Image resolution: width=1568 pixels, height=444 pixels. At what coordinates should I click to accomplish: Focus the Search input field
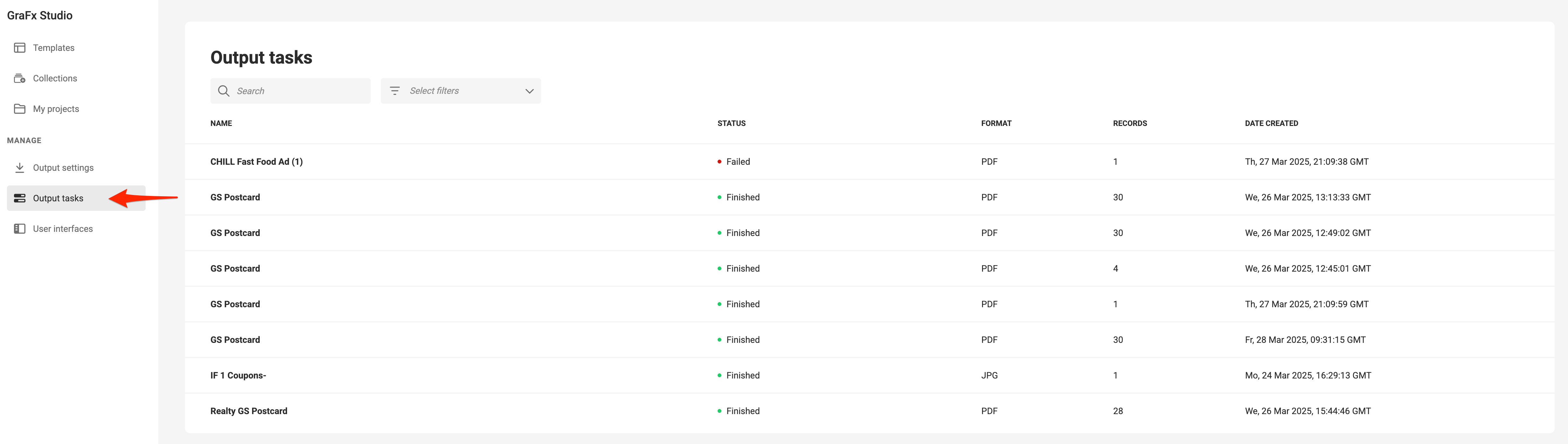coord(290,91)
